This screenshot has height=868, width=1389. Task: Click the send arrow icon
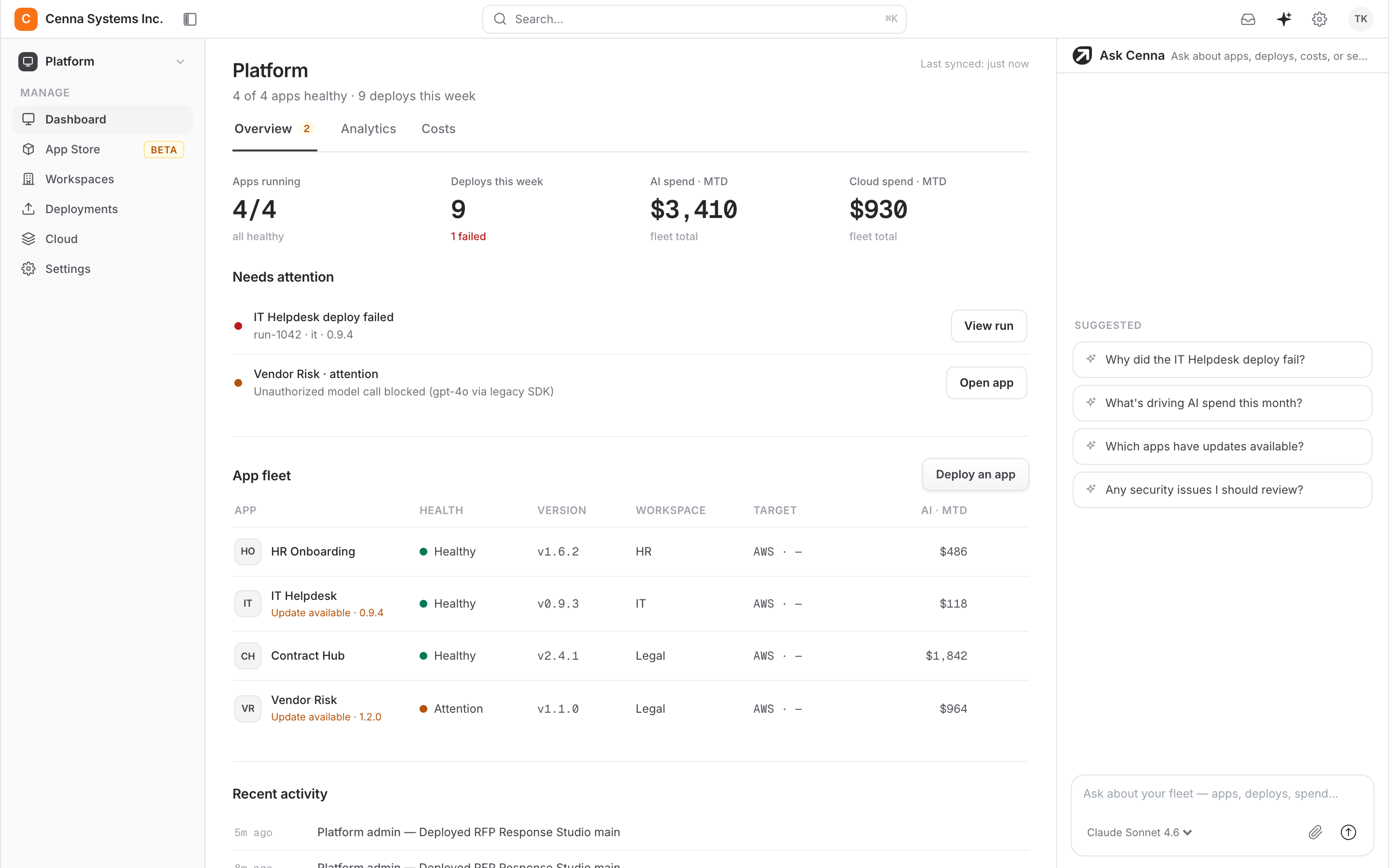(x=1348, y=832)
